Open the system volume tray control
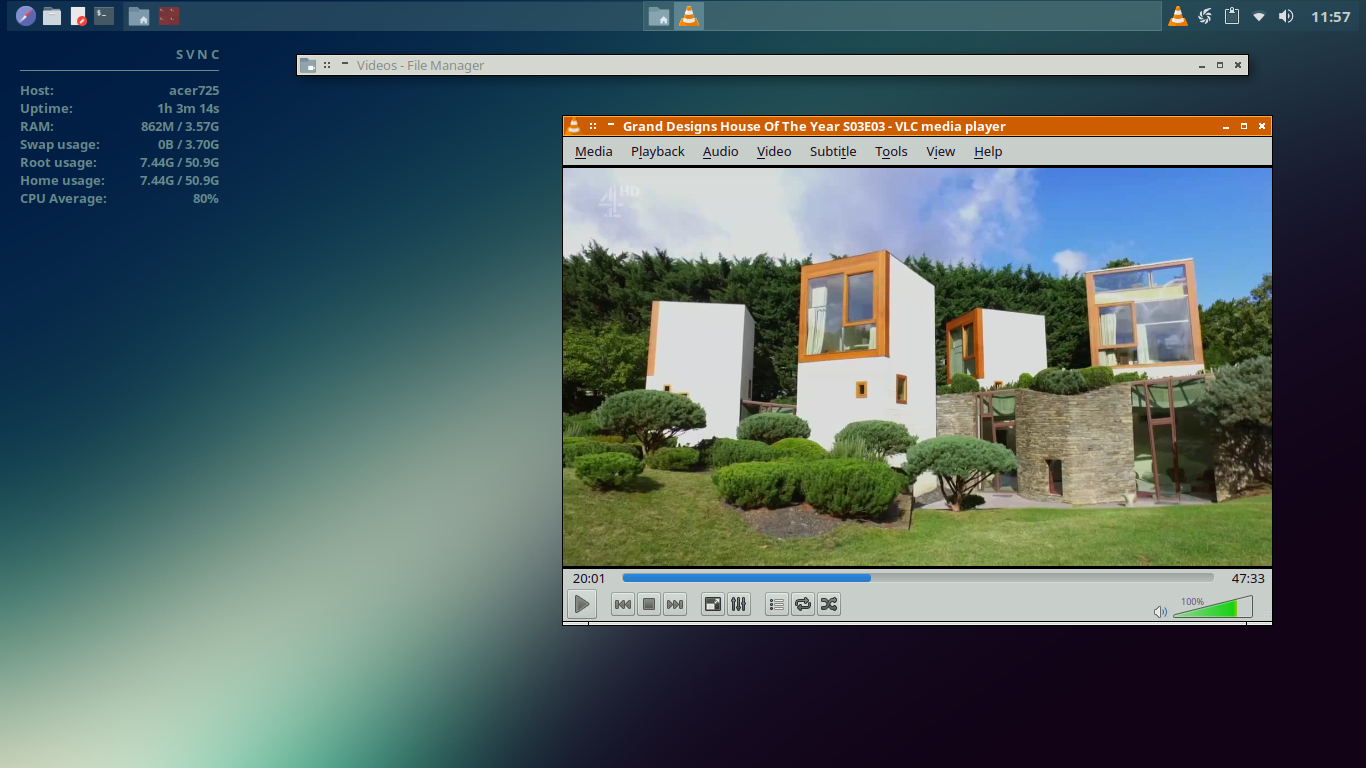 click(x=1286, y=16)
